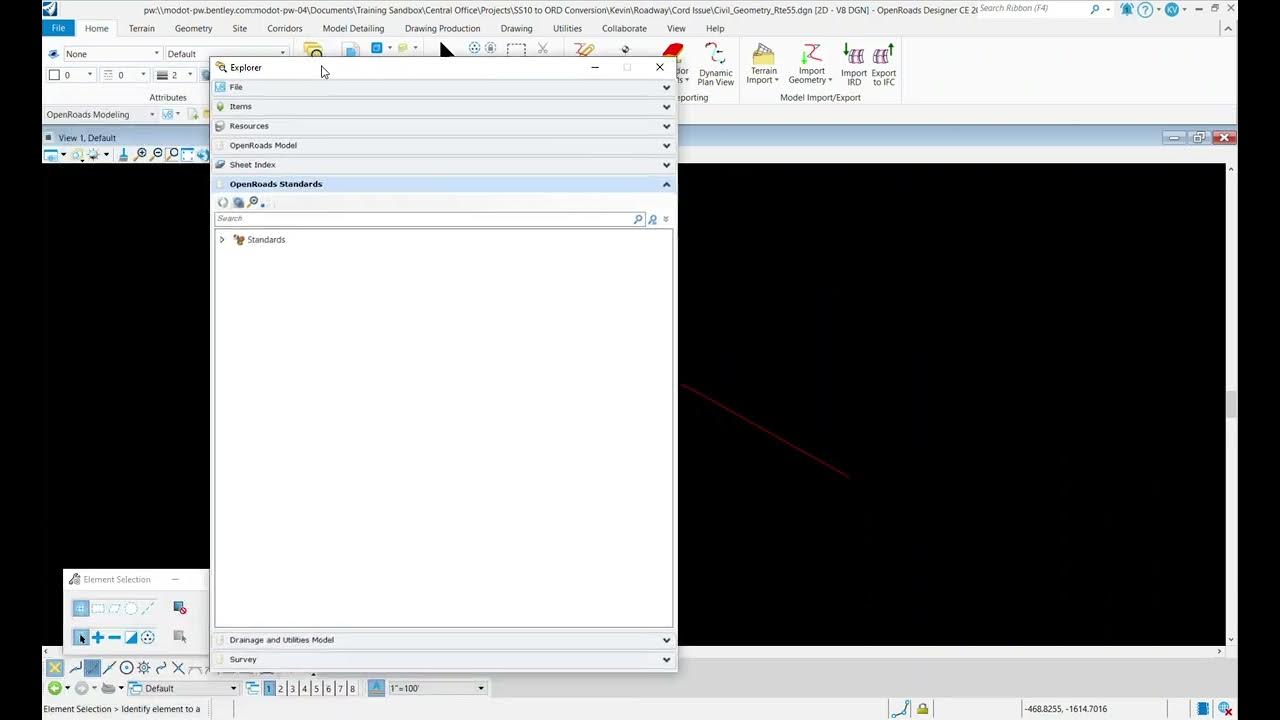Toggle the annotation scale lock icon
The height and width of the screenshot is (720, 1280).
click(x=376, y=688)
